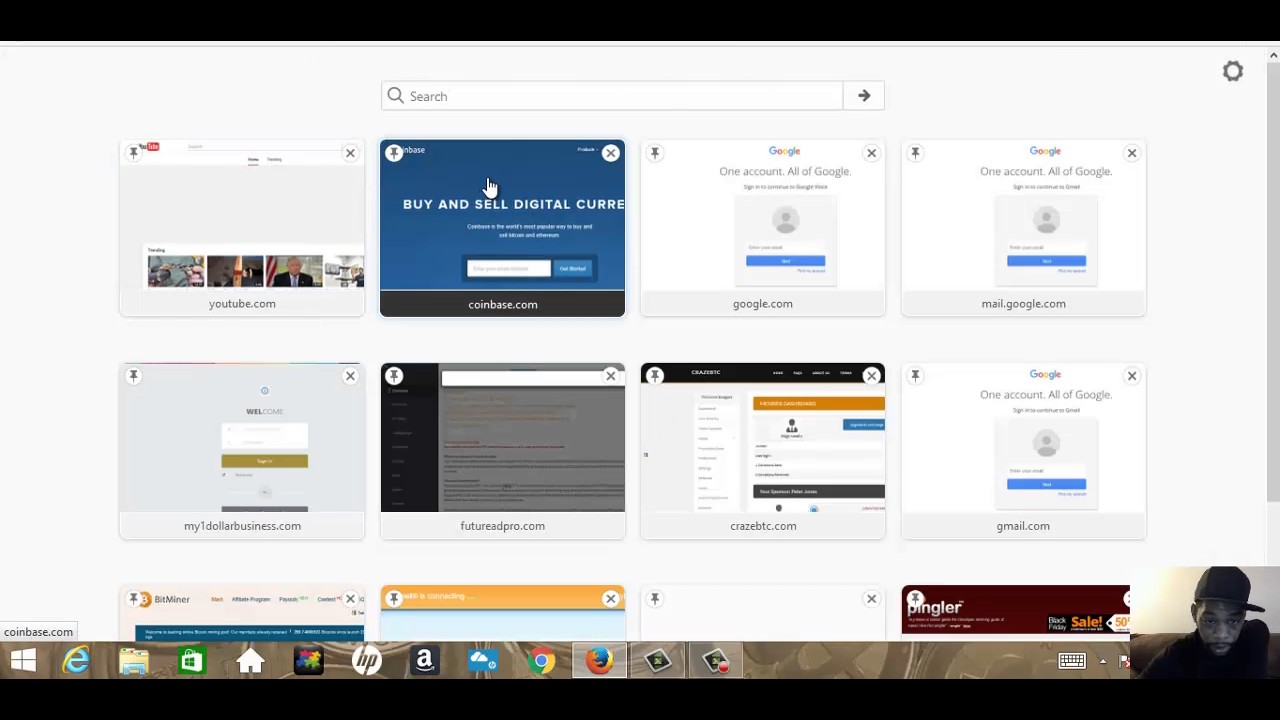Pin the BitMiner tile

pyautogui.click(x=134, y=598)
